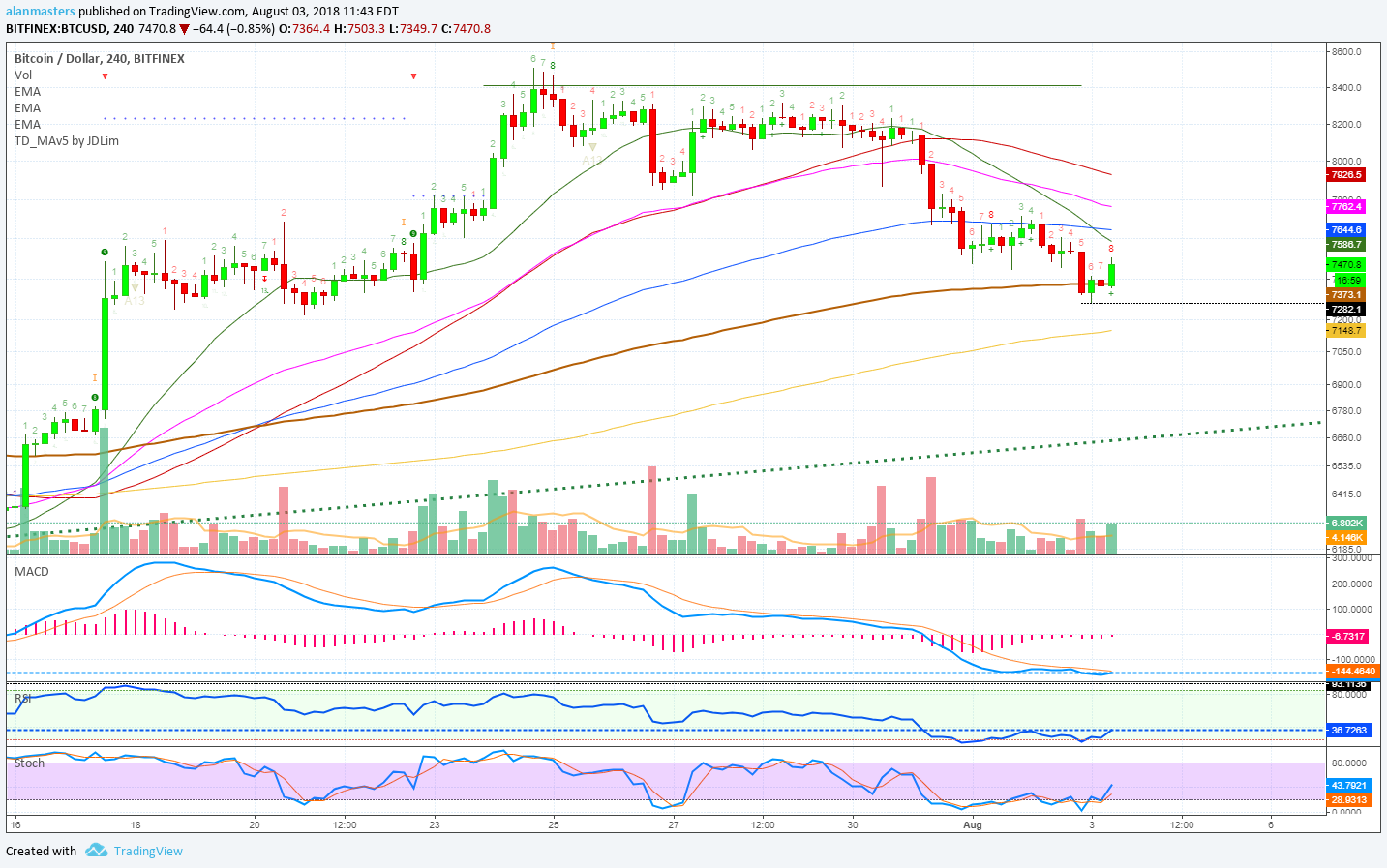The height and width of the screenshot is (868, 1387).
Task: Click the Vol indicator label
Action: click(x=23, y=75)
